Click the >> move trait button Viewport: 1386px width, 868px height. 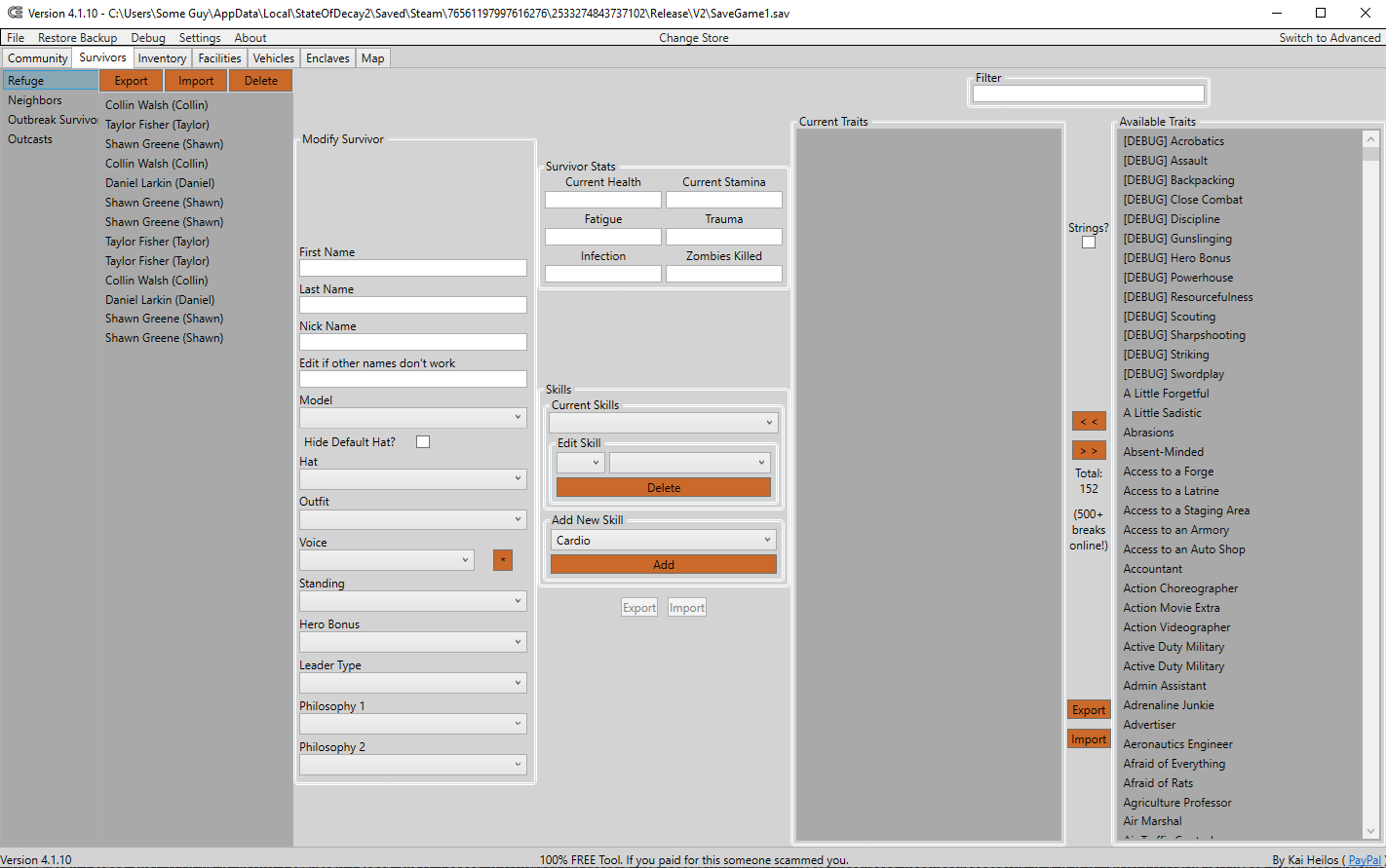1089,450
